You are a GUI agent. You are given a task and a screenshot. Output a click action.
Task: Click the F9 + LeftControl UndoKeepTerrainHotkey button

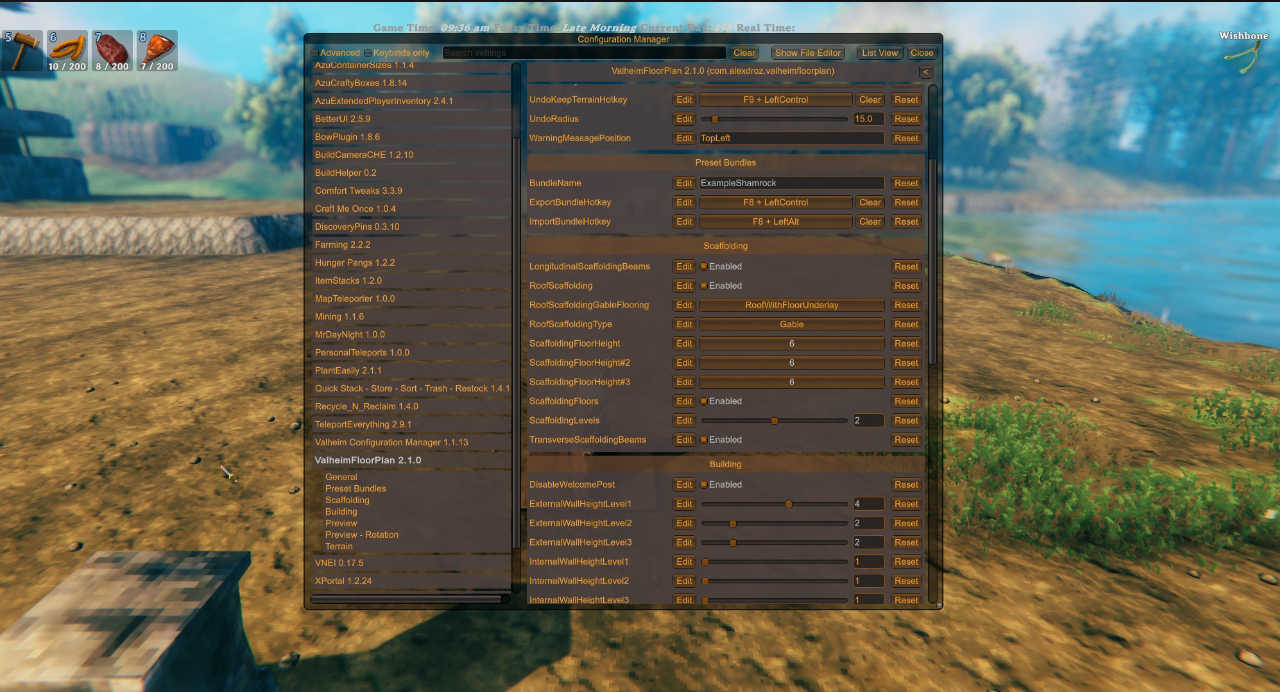point(775,100)
